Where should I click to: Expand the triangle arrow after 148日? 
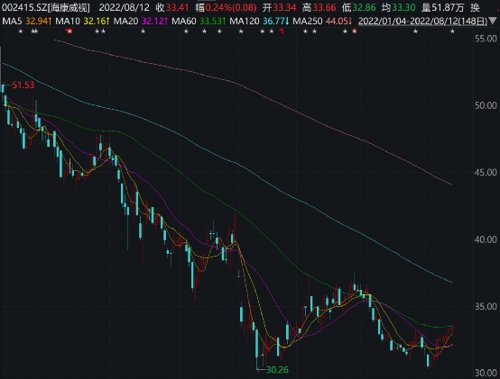(x=493, y=22)
